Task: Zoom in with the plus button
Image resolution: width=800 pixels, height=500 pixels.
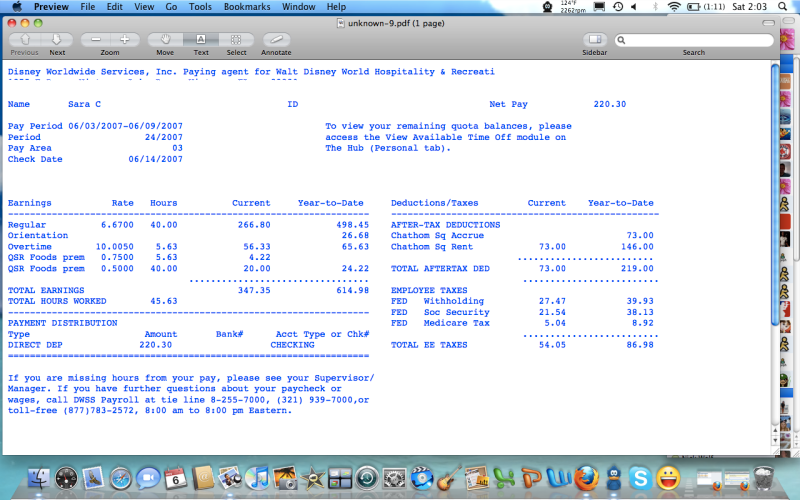Action: [124, 40]
